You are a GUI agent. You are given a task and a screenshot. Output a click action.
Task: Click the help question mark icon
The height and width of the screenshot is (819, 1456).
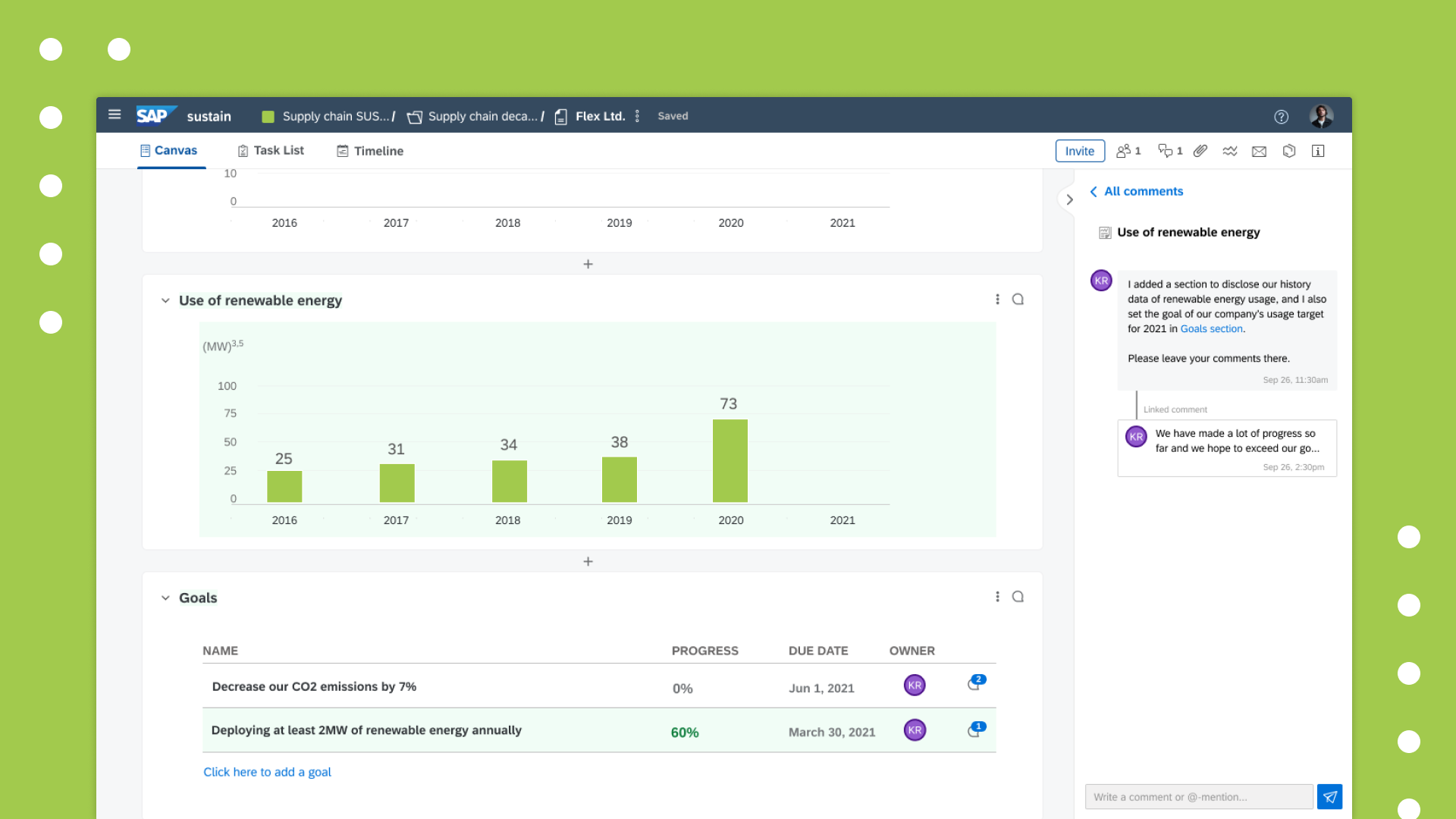click(x=1281, y=116)
